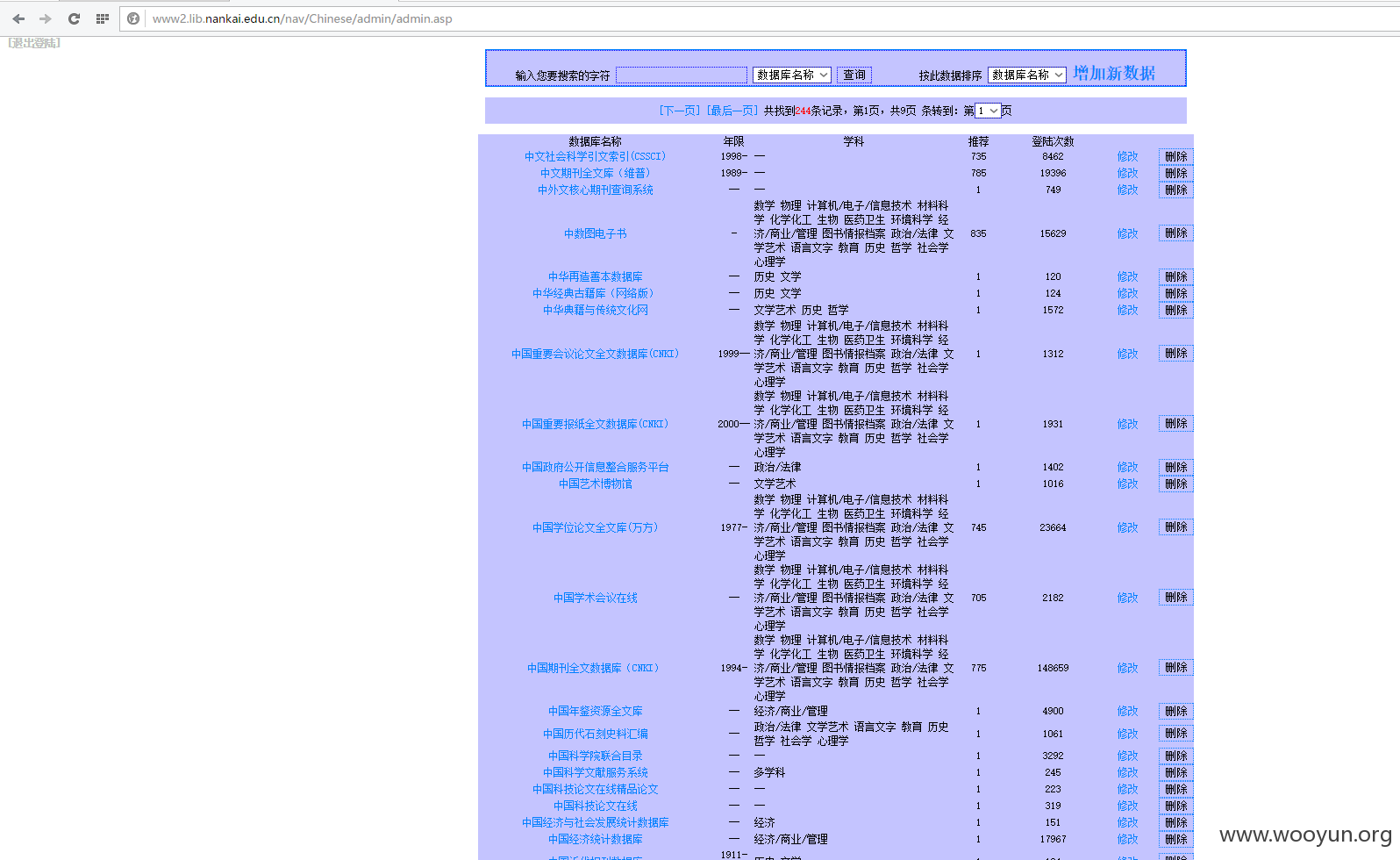
Task: Open 中国年鉴资源全文库 link
Action: pyautogui.click(x=596, y=711)
